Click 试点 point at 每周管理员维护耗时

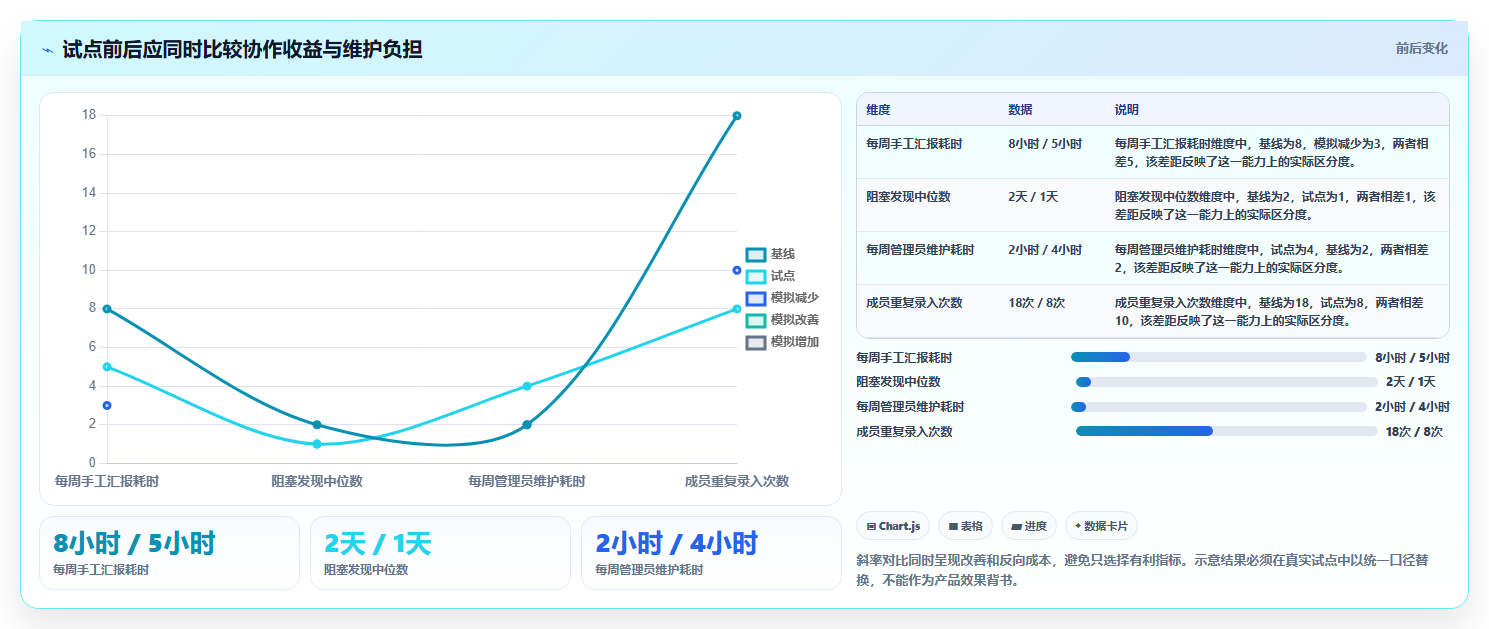pyautogui.click(x=527, y=386)
